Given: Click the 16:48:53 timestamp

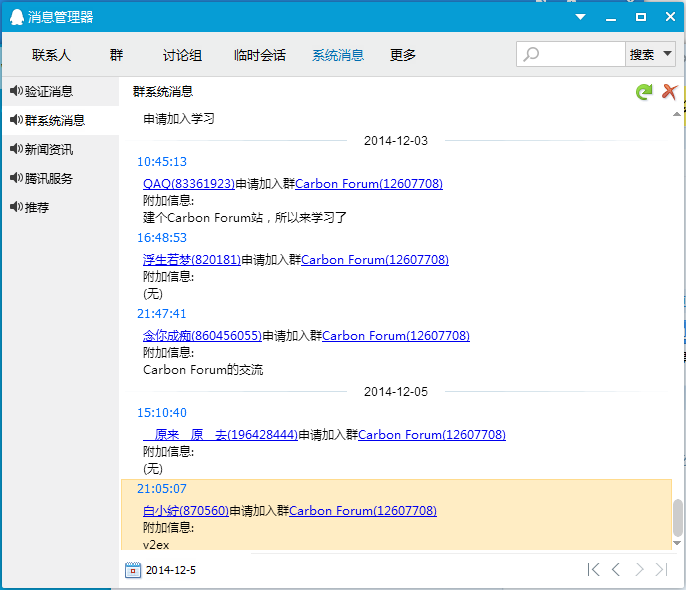Looking at the screenshot, I should (162, 238).
